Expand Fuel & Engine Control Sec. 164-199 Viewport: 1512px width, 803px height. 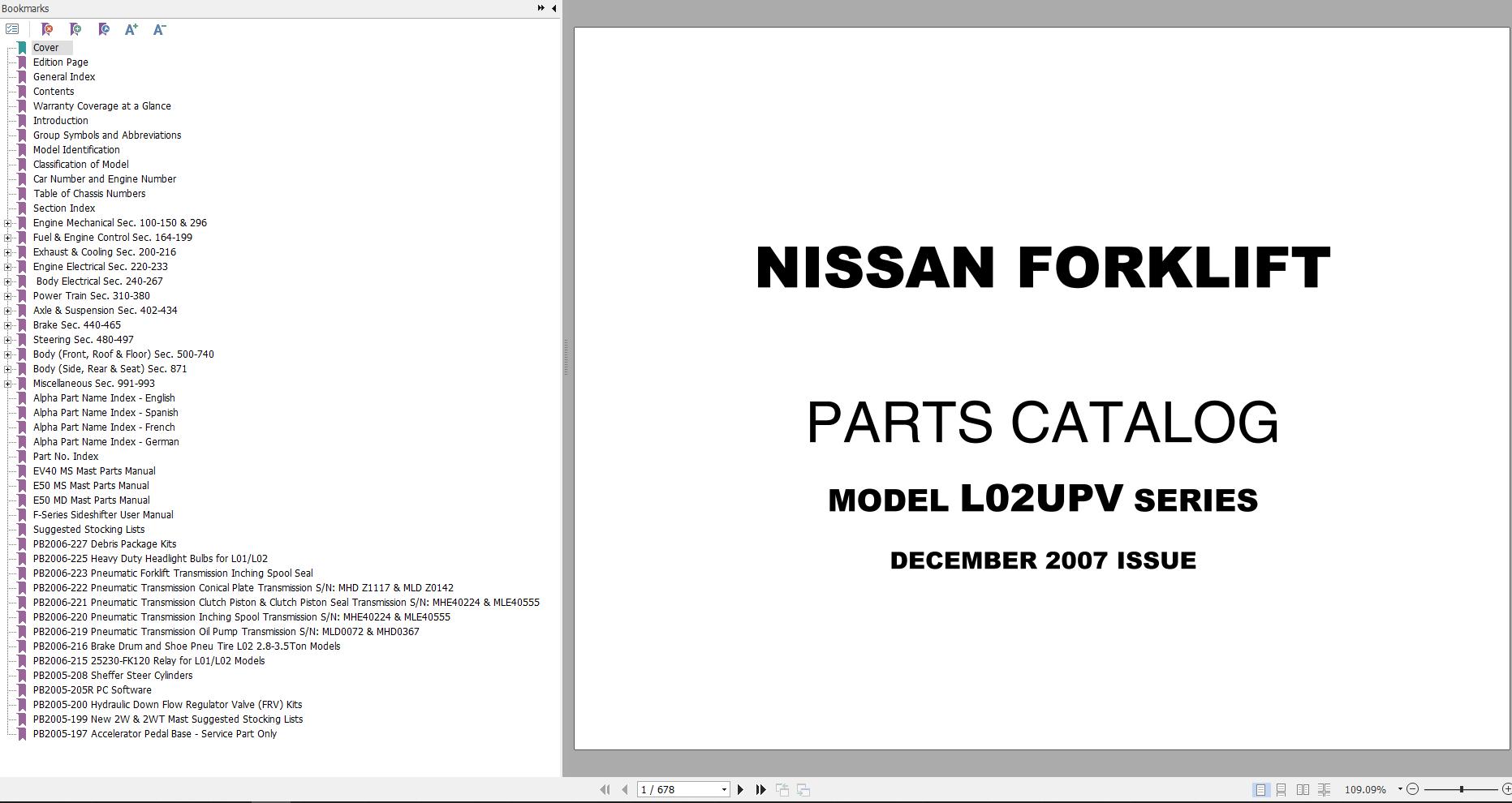tap(8, 238)
